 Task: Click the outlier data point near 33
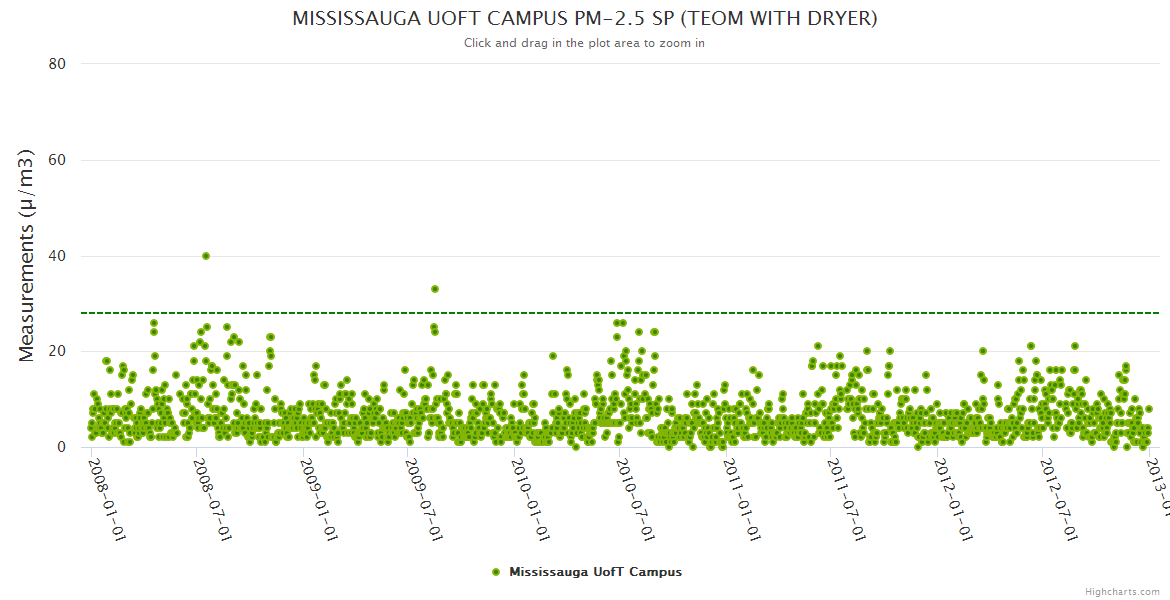(435, 289)
